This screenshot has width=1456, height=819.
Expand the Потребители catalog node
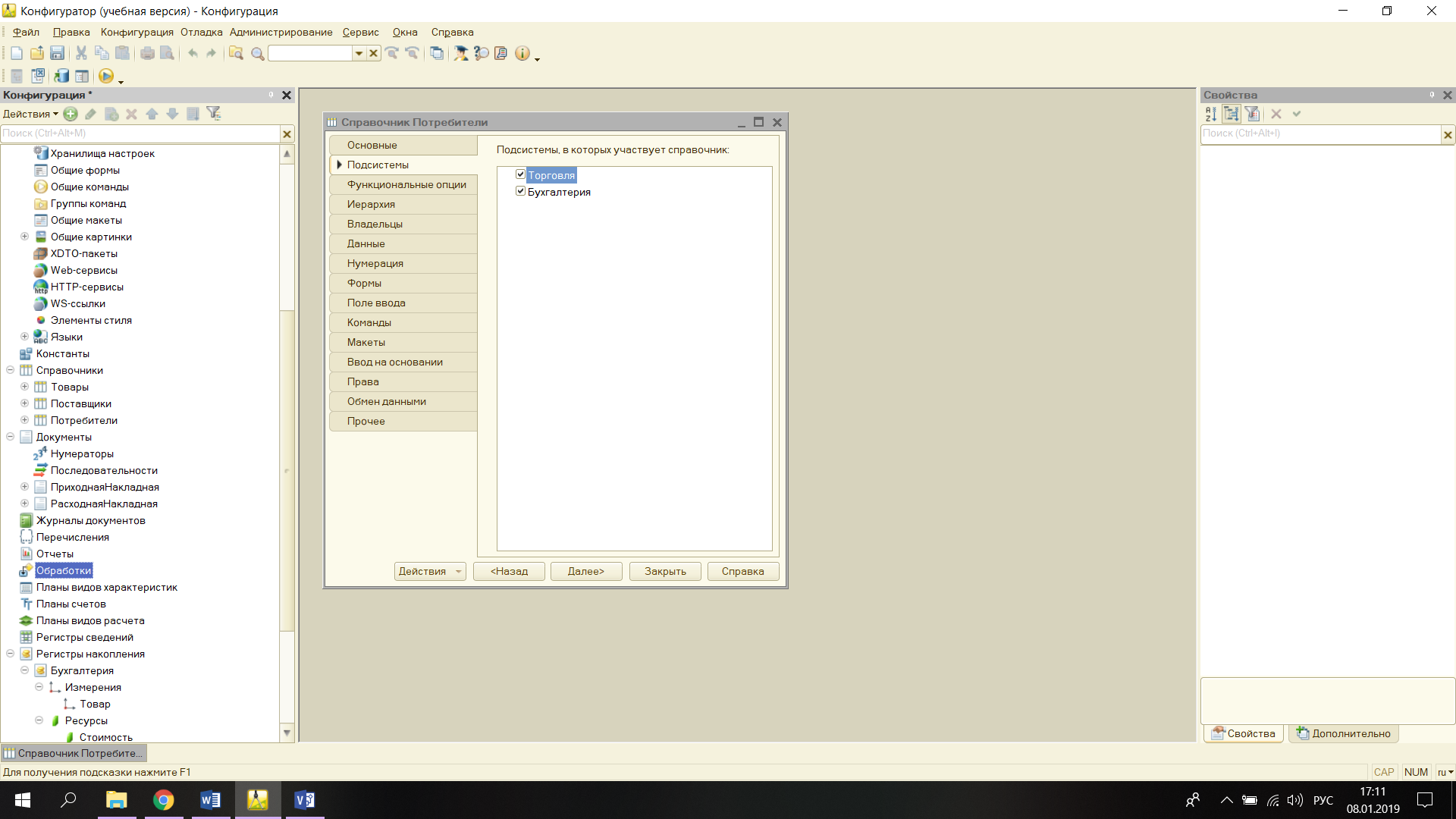[x=24, y=420]
